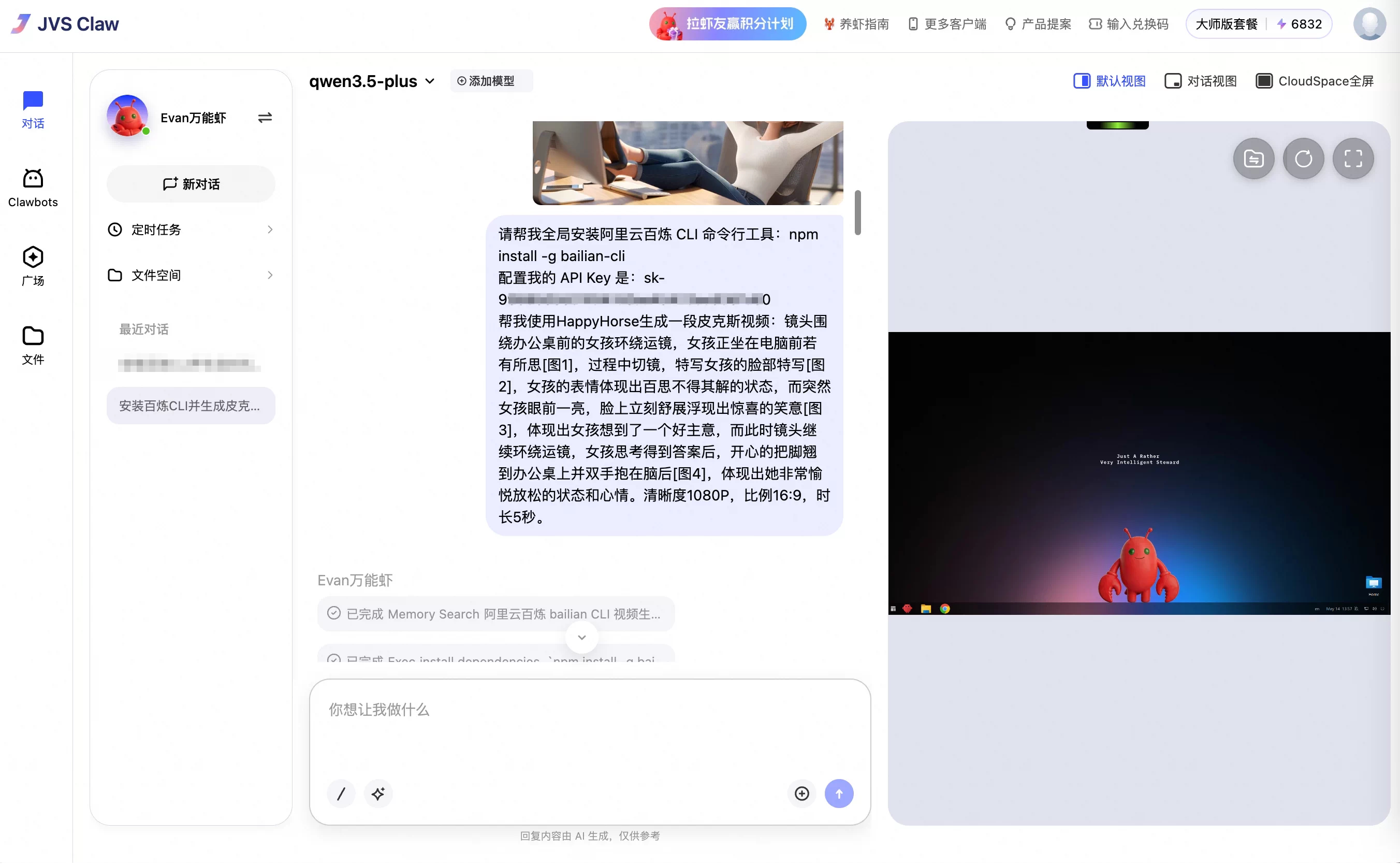Viewport: 1400px width, 864px height.
Task: Click the Evan万能虾 reply sender label
Action: click(355, 581)
